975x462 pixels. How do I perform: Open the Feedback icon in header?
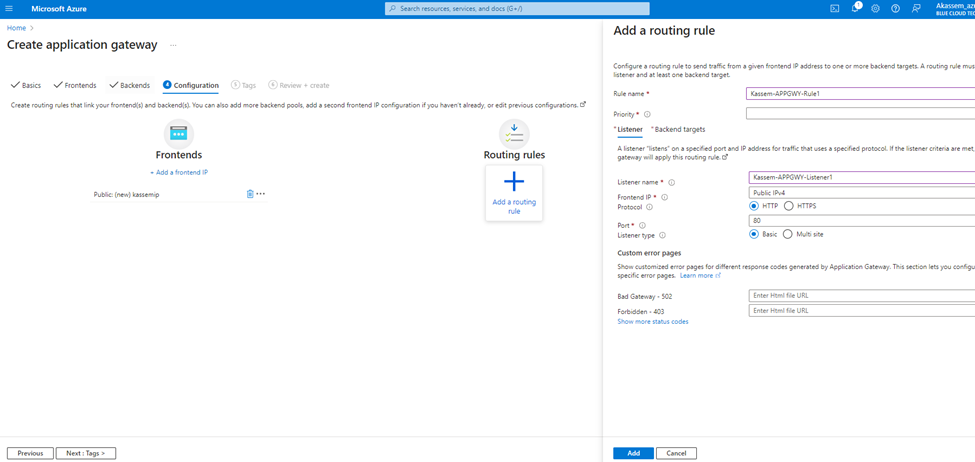(915, 9)
